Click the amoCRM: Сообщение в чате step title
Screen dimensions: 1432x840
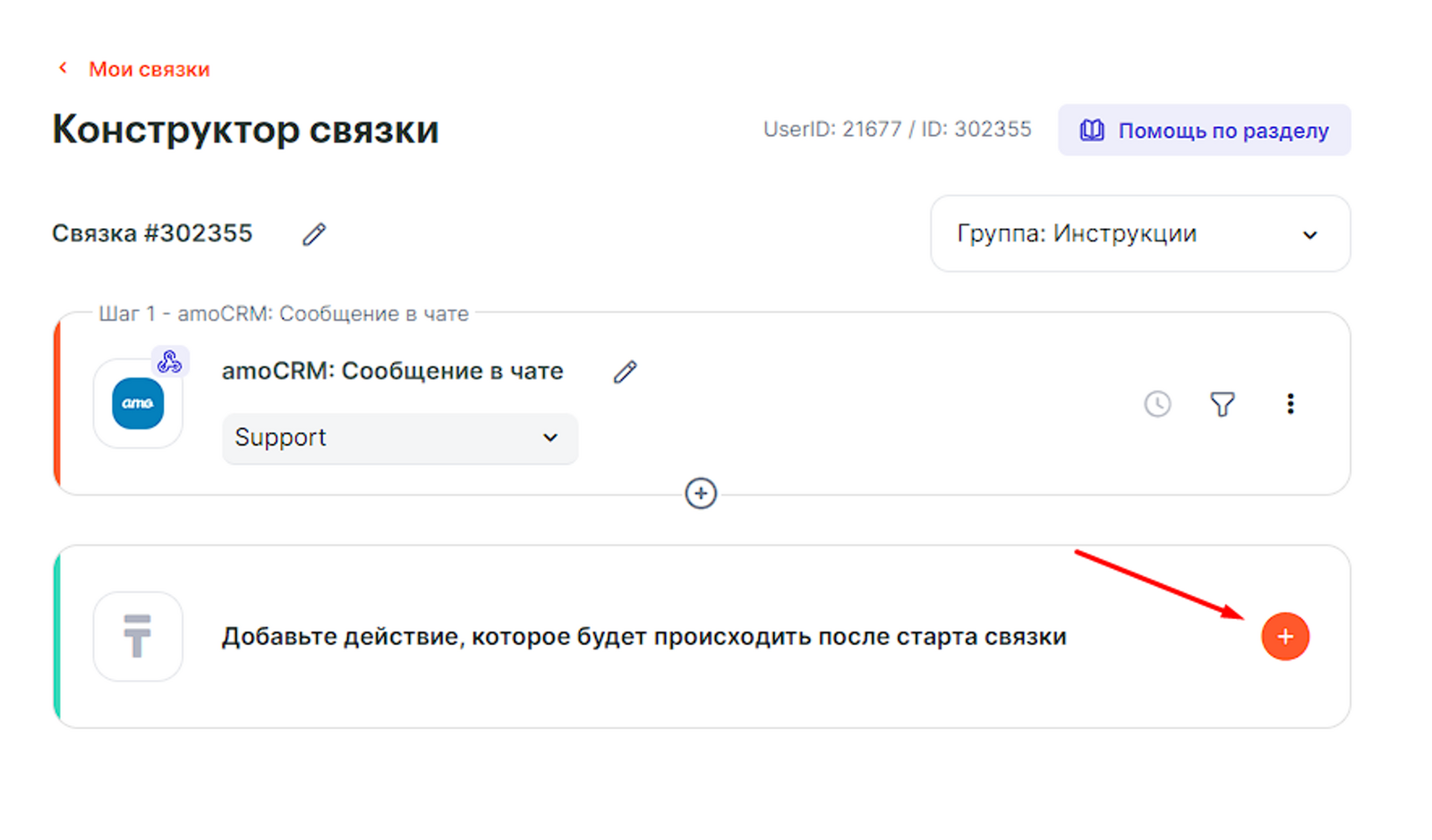[x=392, y=371]
